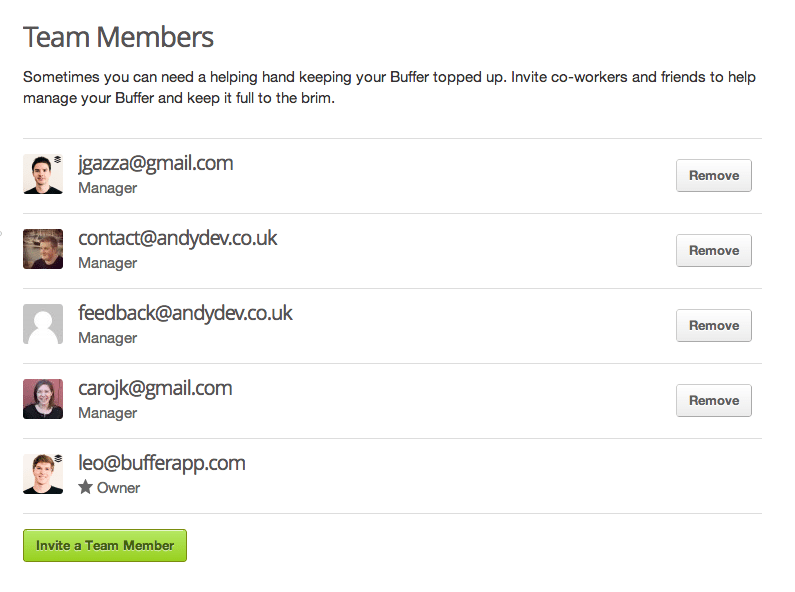Remove contact@andydev.co.uk team member
795x592 pixels.
click(713, 250)
